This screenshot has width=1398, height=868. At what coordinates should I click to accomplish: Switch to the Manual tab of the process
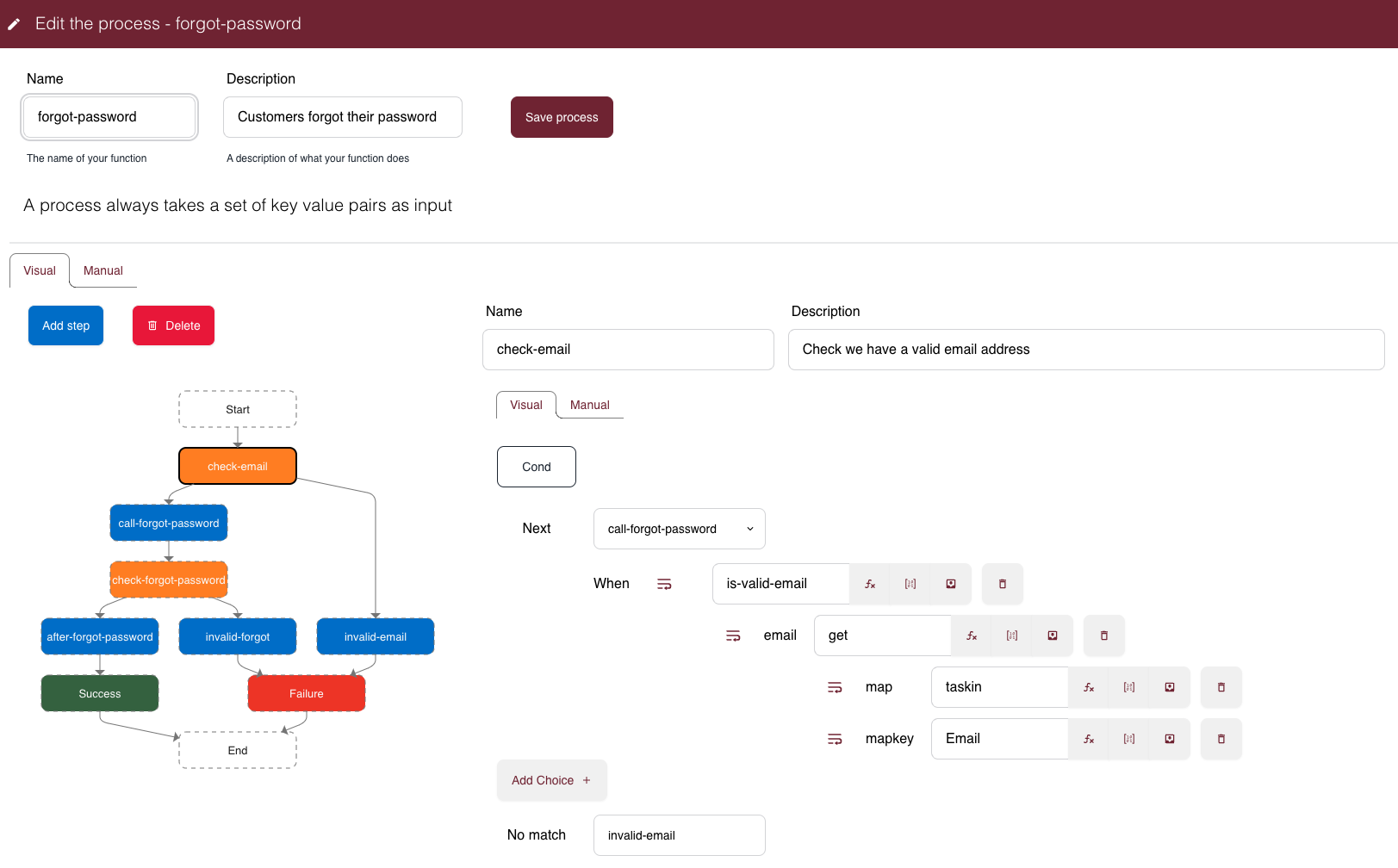(103, 270)
